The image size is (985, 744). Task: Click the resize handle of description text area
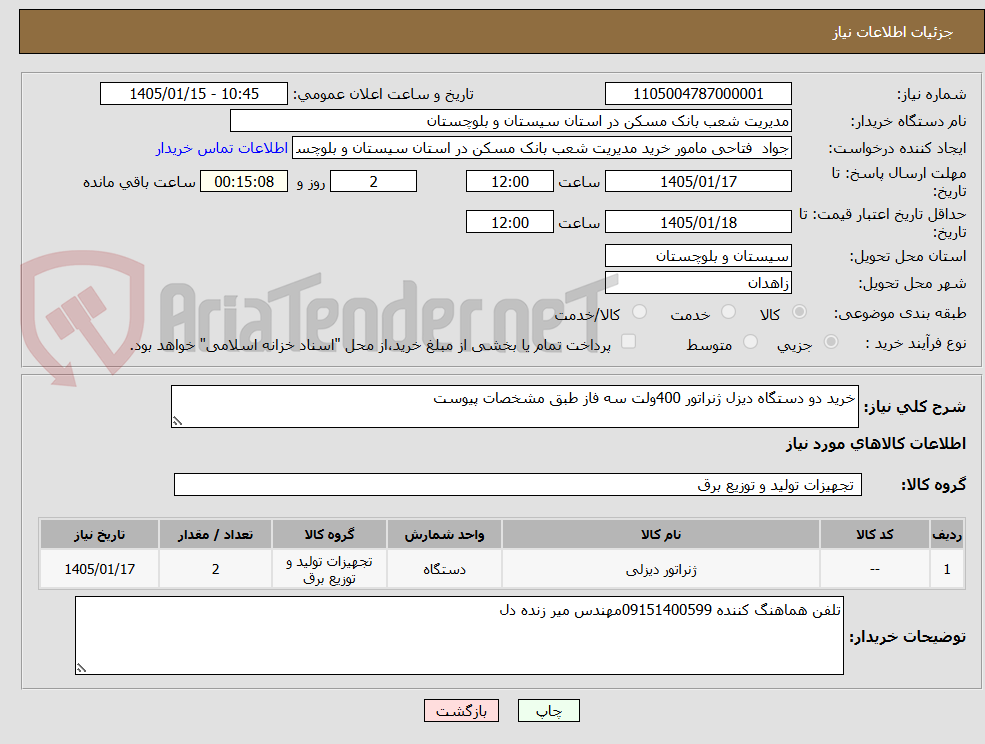(x=177, y=422)
